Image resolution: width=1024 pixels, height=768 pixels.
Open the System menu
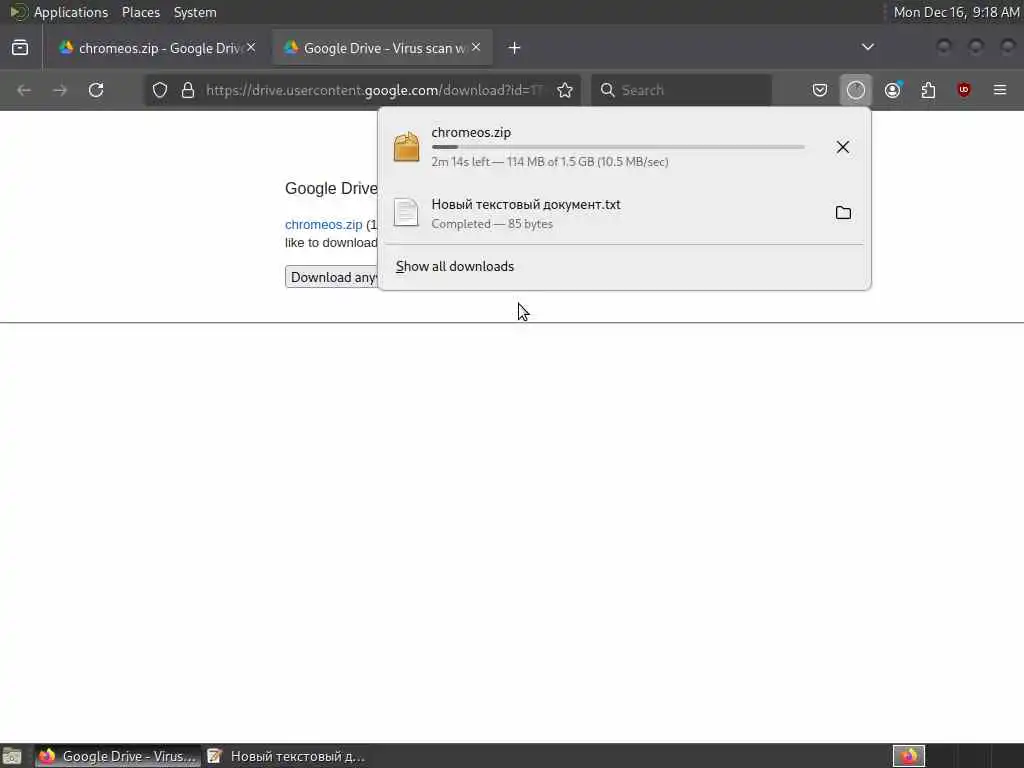(x=195, y=12)
